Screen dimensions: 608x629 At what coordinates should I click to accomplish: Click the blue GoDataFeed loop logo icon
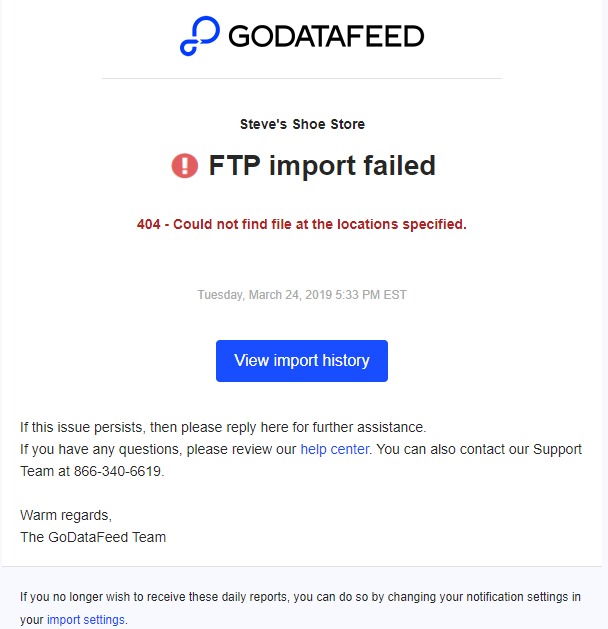[200, 36]
